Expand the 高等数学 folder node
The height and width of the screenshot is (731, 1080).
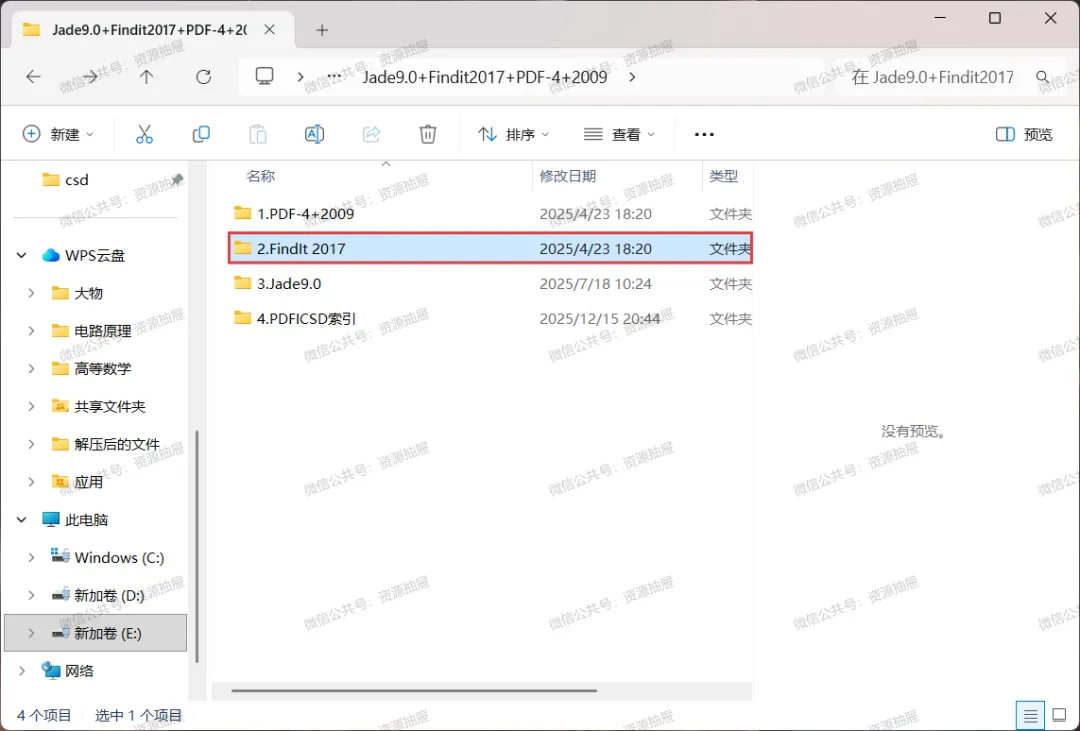[x=31, y=369]
